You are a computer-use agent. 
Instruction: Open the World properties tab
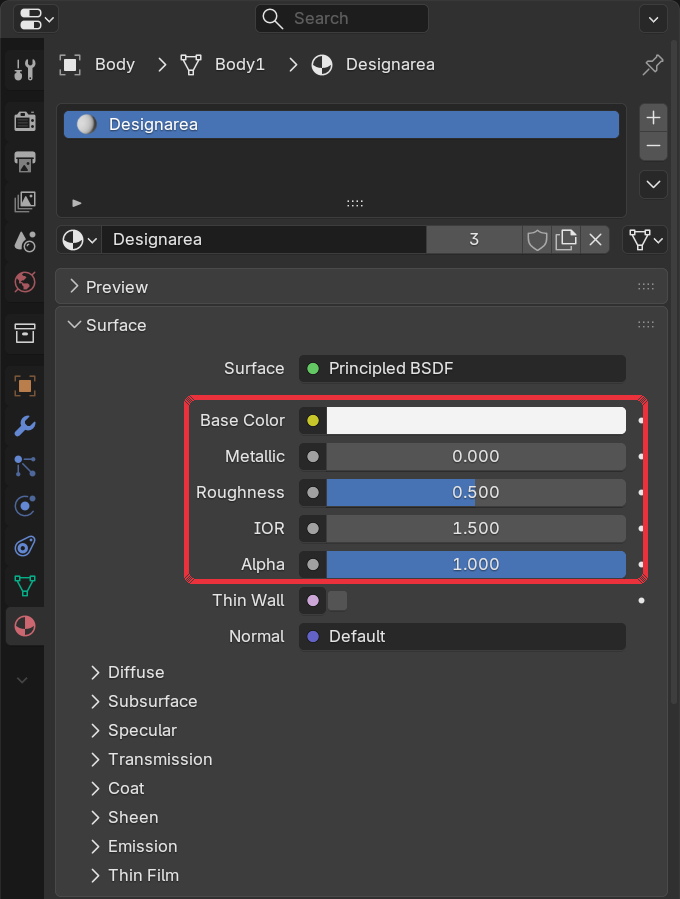(x=25, y=282)
